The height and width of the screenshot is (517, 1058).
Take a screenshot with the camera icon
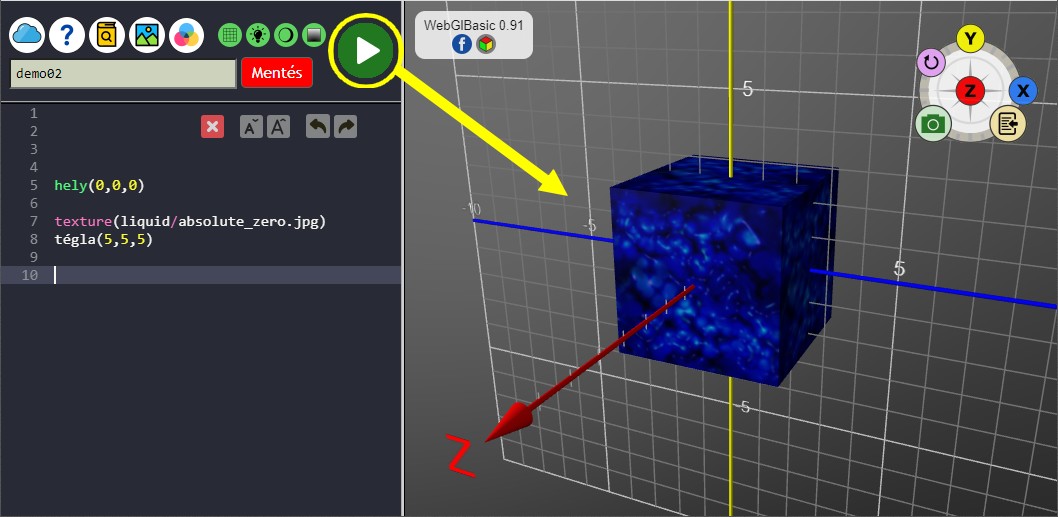(x=933, y=124)
